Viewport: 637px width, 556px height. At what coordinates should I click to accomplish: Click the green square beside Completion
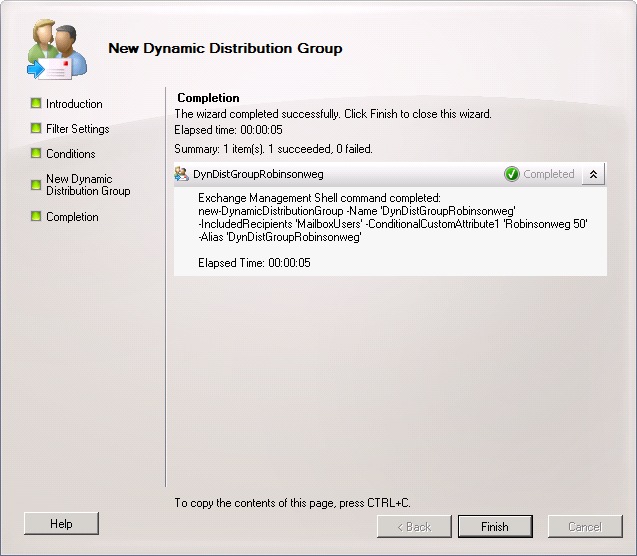pos(36,216)
